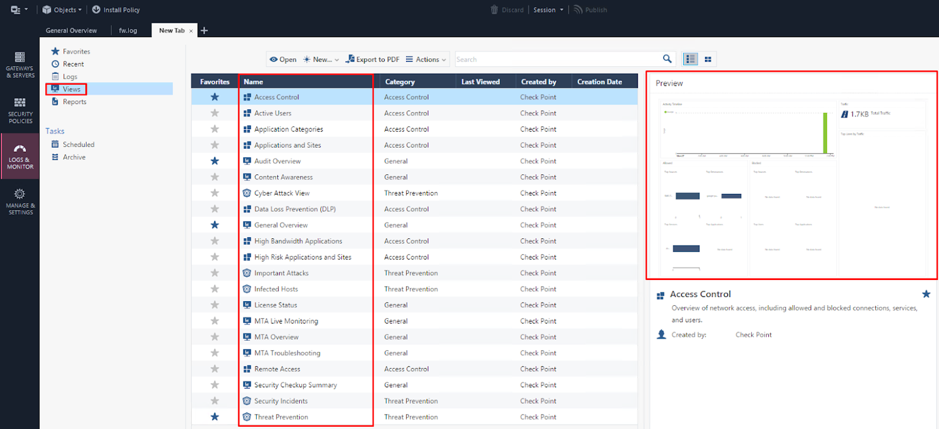
Task: Select the Logs & Monitor sidebar icon
Action: 20,156
